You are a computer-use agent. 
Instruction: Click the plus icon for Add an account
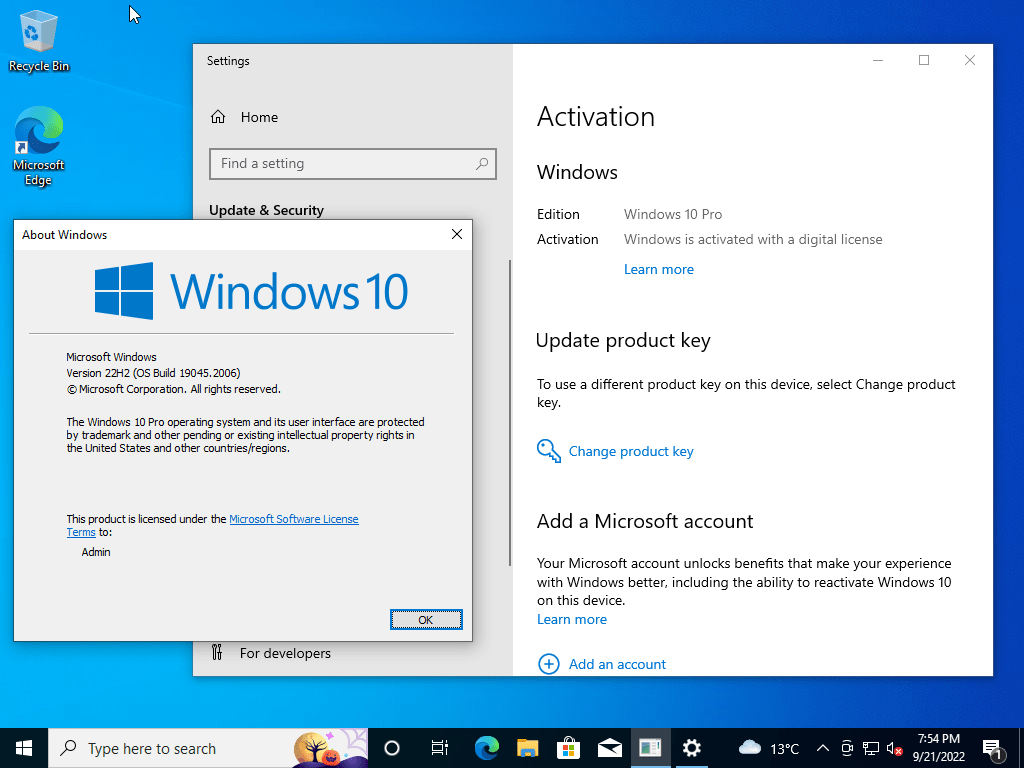click(549, 664)
